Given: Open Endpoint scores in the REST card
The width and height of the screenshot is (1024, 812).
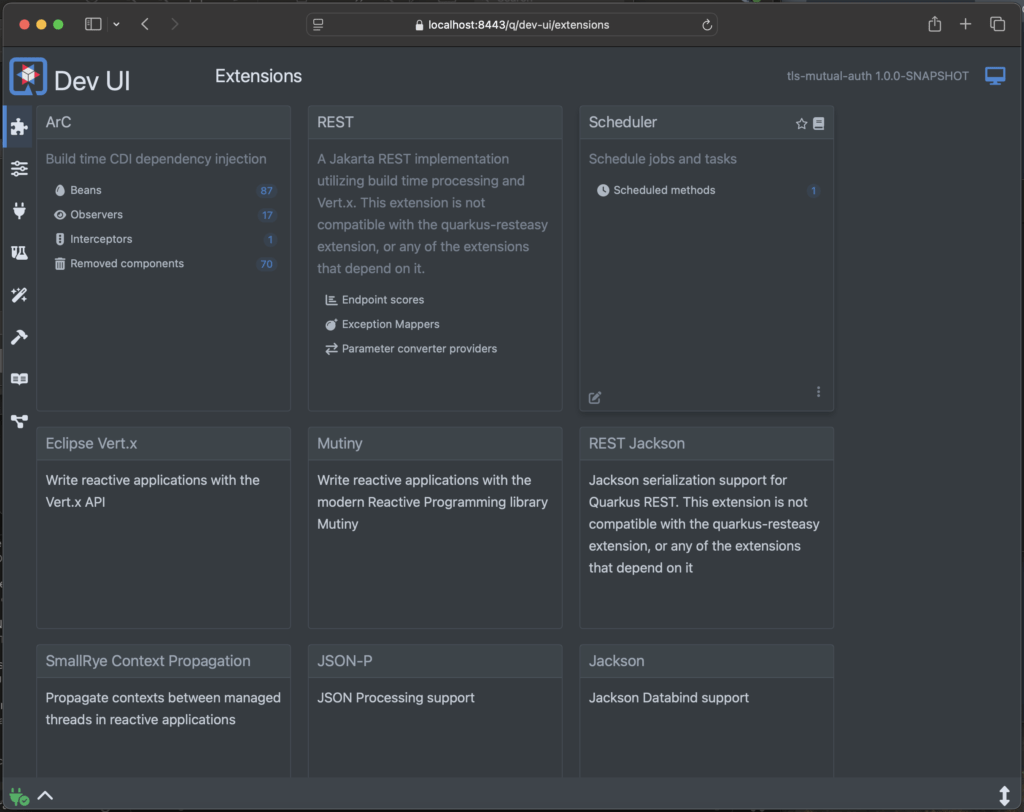Looking at the screenshot, I should click(x=383, y=300).
